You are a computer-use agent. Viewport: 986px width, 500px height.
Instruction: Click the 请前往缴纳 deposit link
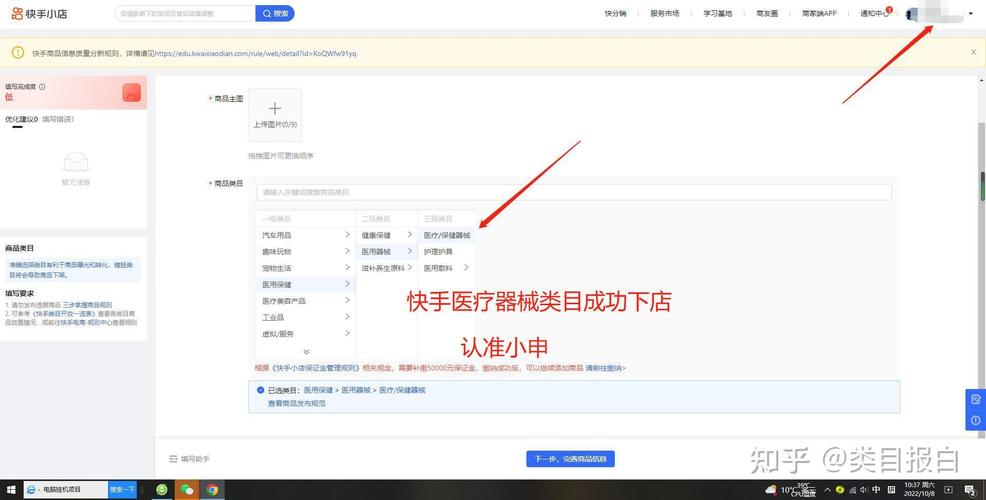[x=606, y=368]
